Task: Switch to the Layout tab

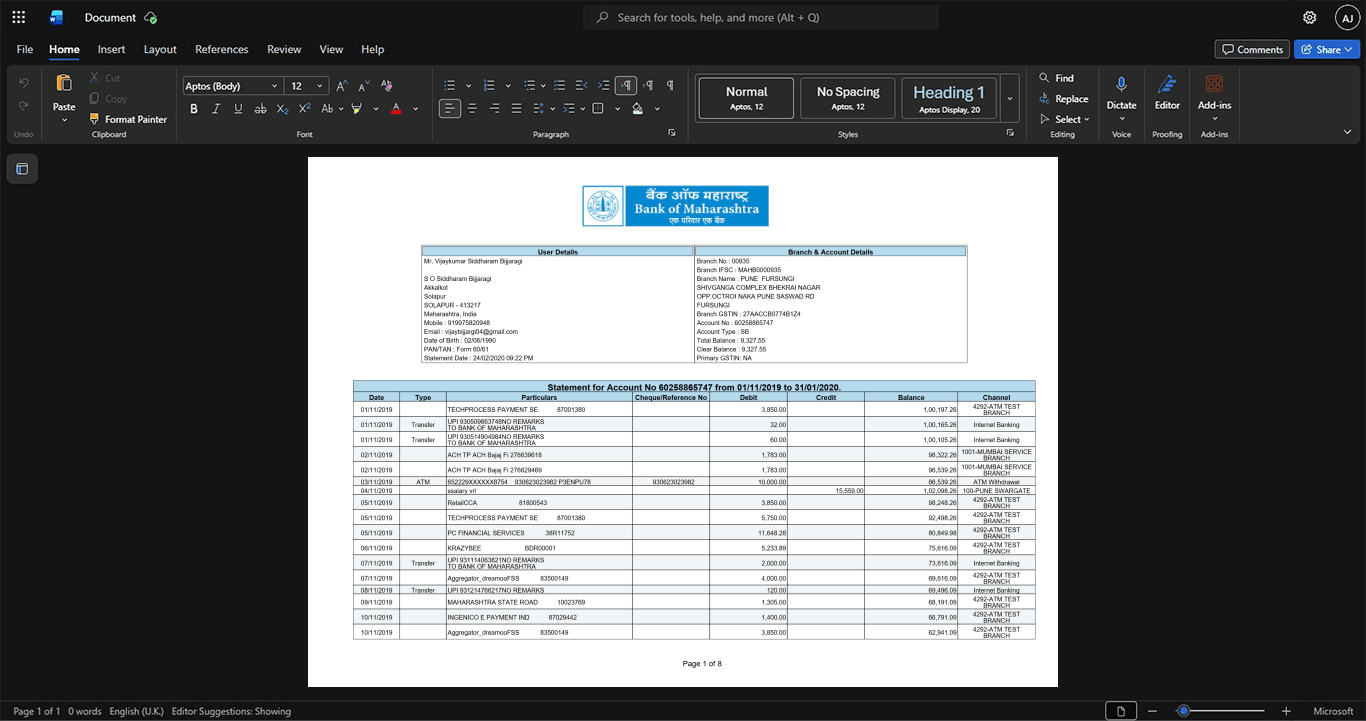Action: pos(160,49)
